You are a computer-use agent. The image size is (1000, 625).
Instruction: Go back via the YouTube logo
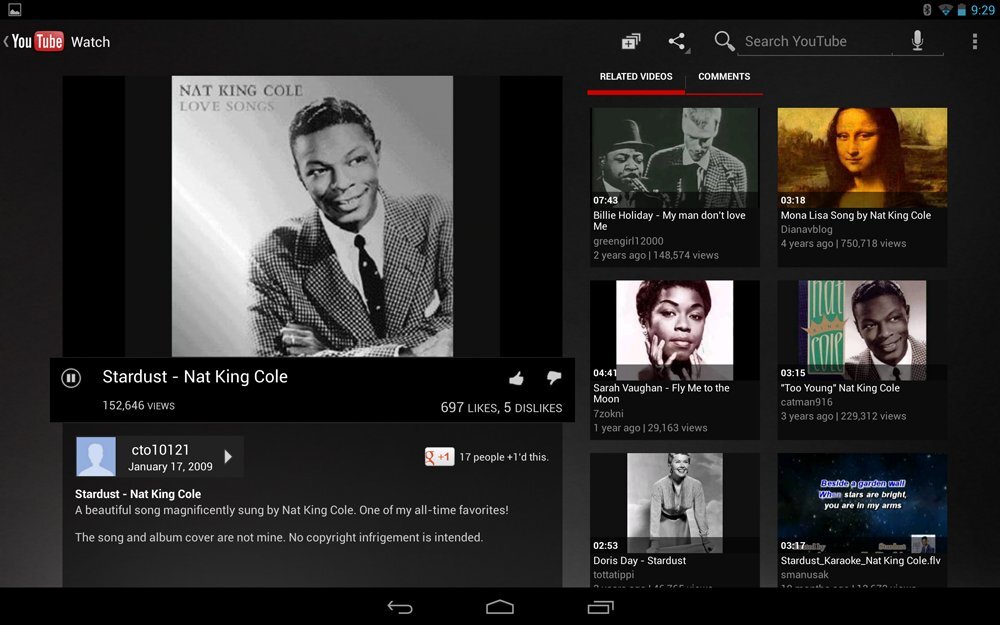(36, 42)
